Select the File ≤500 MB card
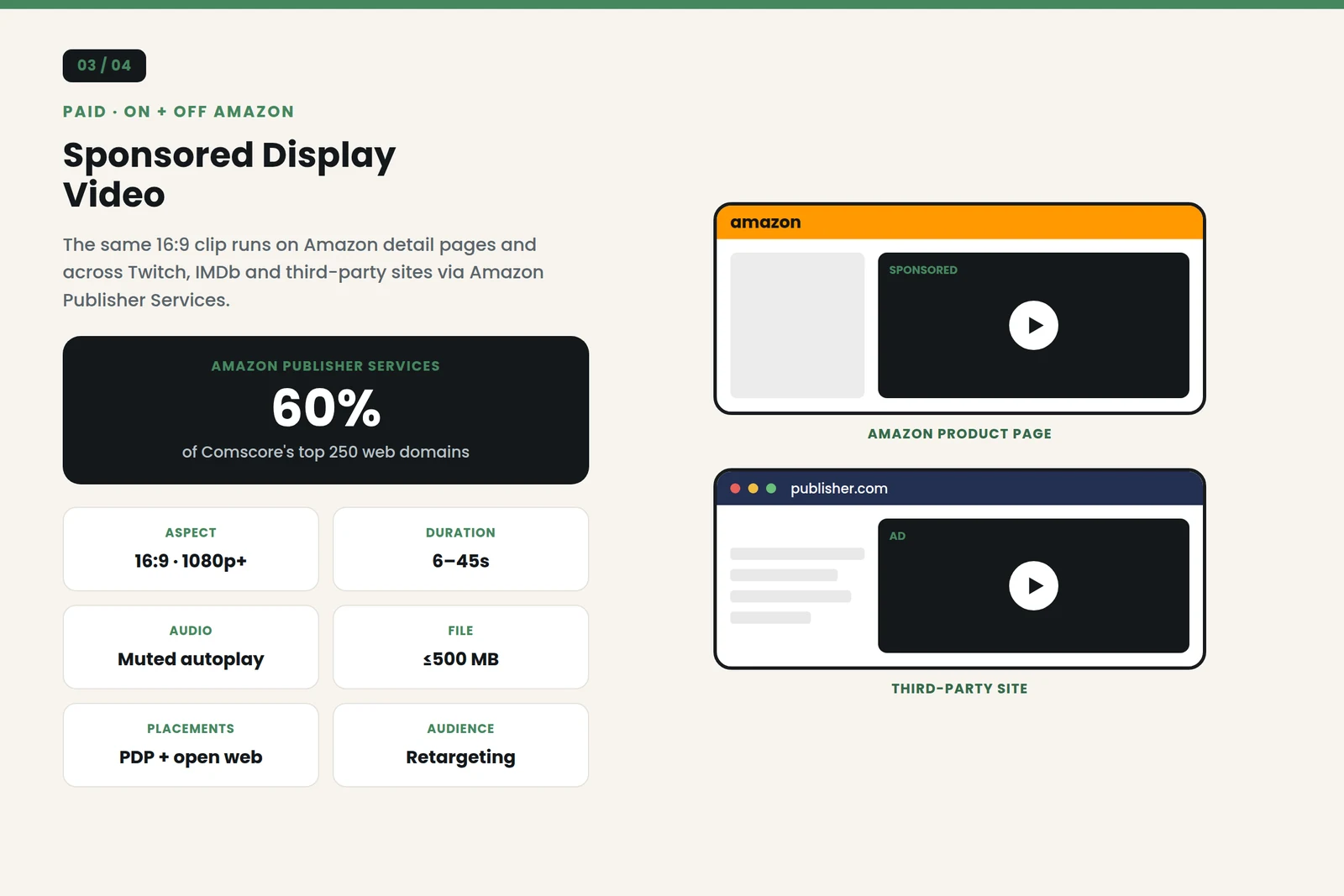 [460, 647]
